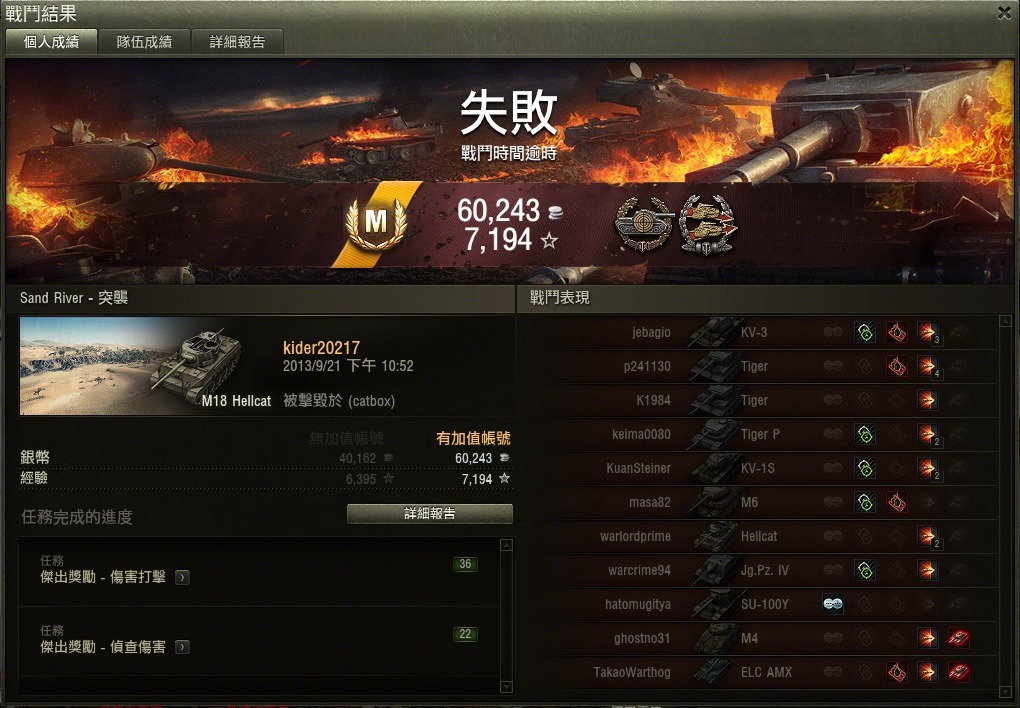This screenshot has width=1020, height=708.
Task: Click the 詳細報告 button under earnings
Action: tap(429, 513)
